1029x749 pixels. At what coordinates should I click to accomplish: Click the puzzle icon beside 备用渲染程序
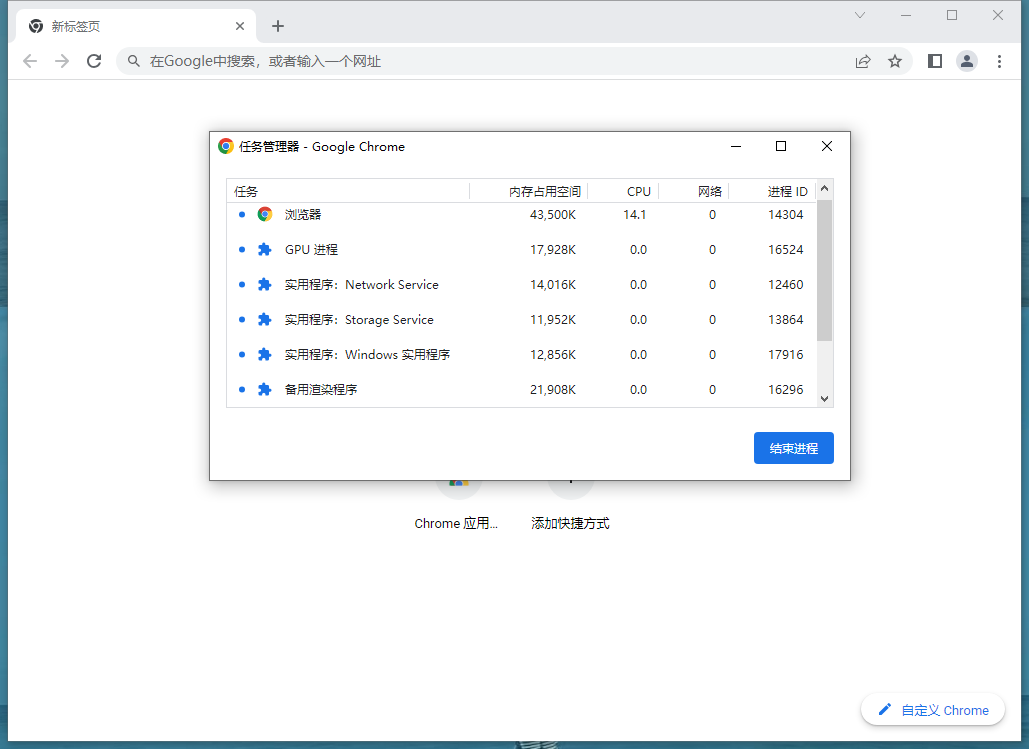(x=264, y=389)
